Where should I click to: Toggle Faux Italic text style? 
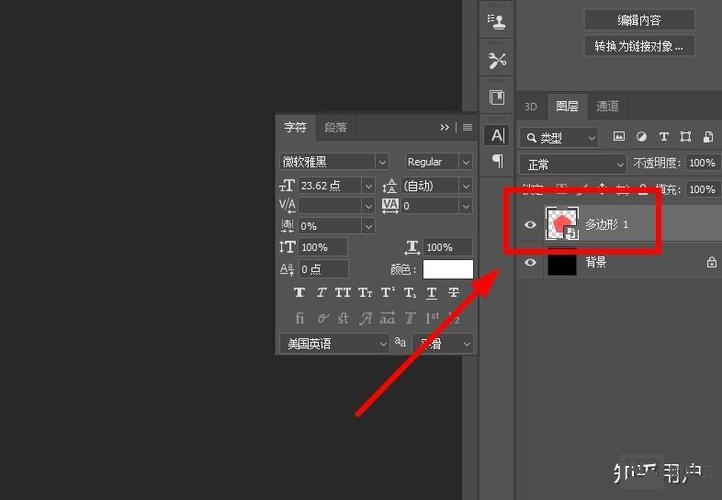point(321,292)
